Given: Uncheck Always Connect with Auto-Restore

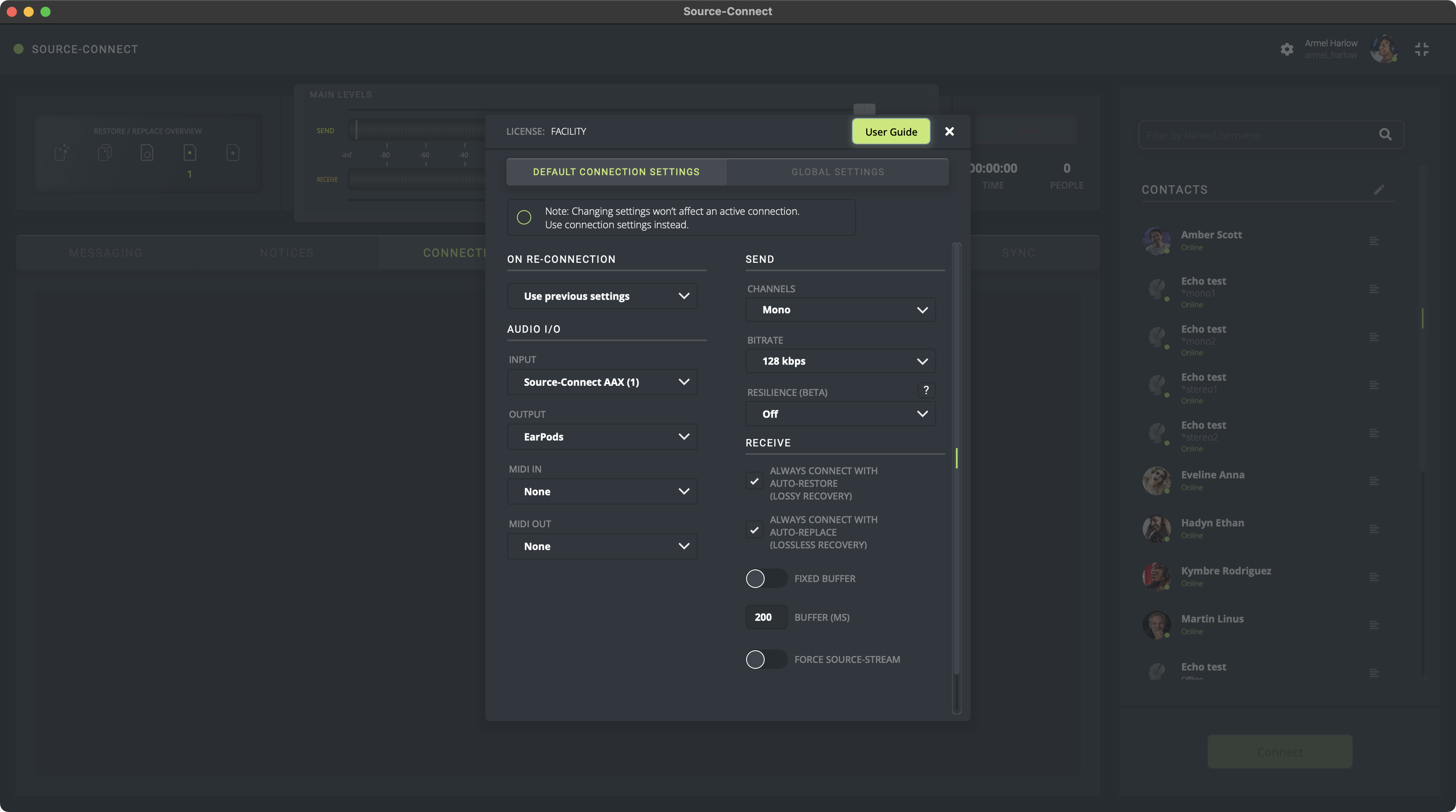Looking at the screenshot, I should point(754,481).
